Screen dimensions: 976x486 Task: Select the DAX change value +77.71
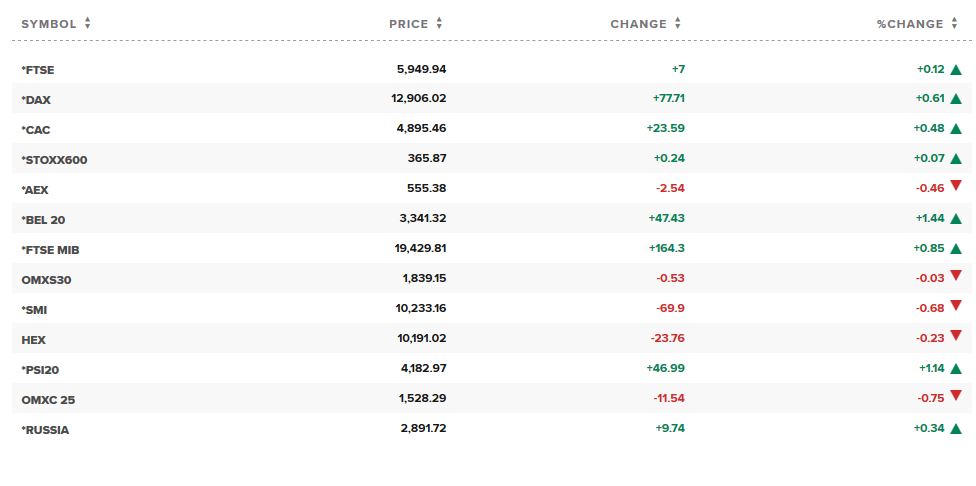[669, 98]
